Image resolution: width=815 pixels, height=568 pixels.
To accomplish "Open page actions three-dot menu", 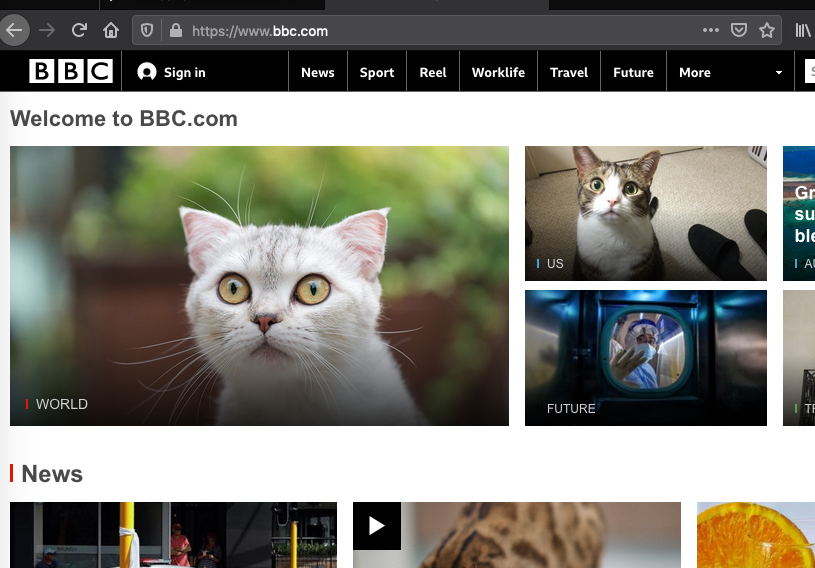I will pyautogui.click(x=711, y=30).
